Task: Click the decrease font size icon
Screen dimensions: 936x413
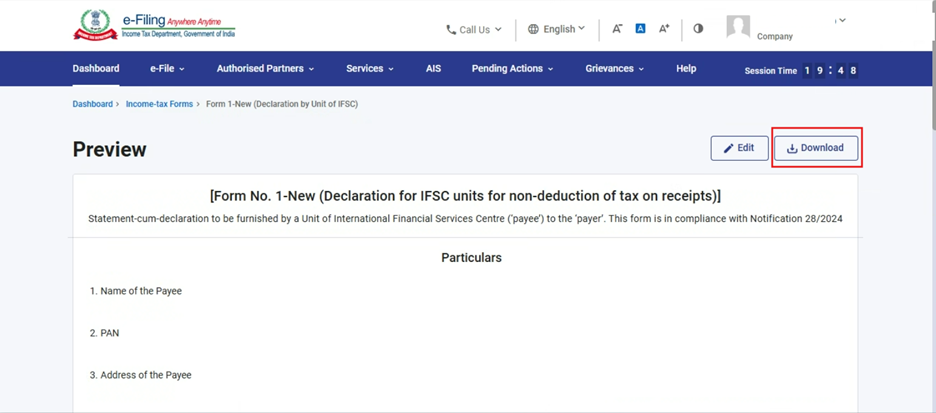Action: (617, 29)
